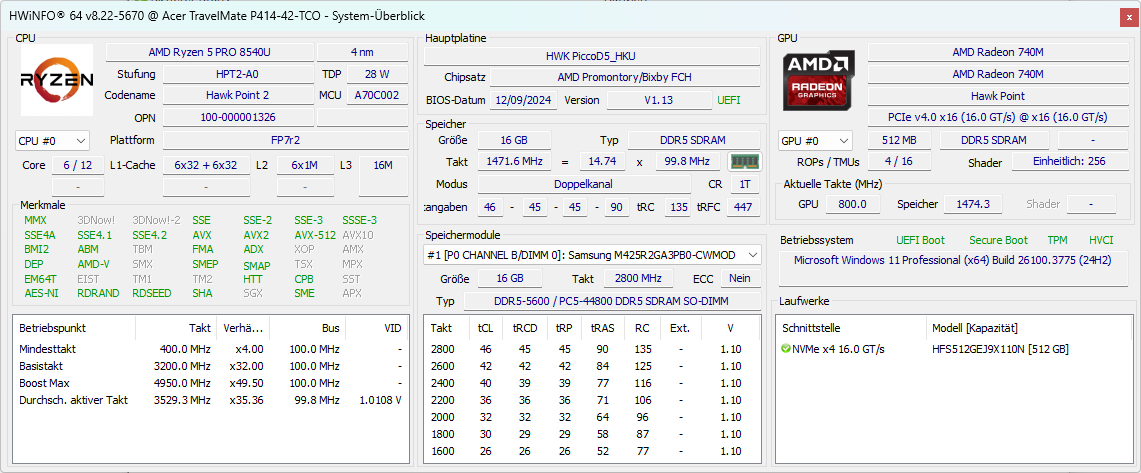Select the Boost Max row
Viewport: 1141px width, 473px height.
coord(210,383)
